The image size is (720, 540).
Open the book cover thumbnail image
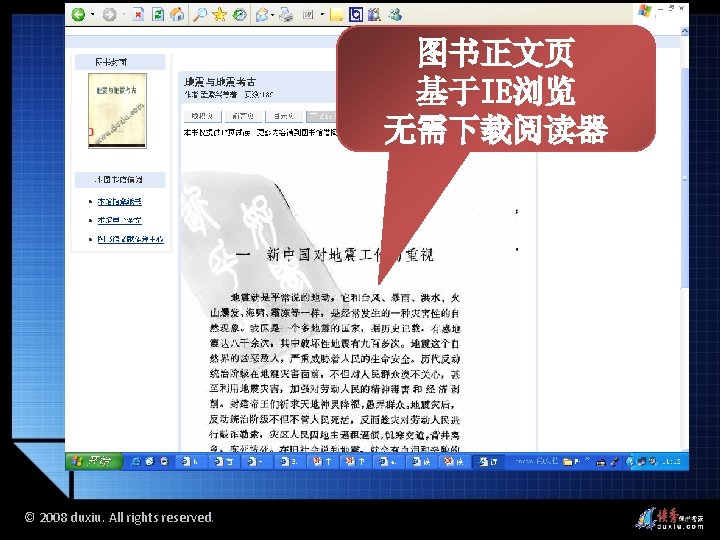coord(117,111)
